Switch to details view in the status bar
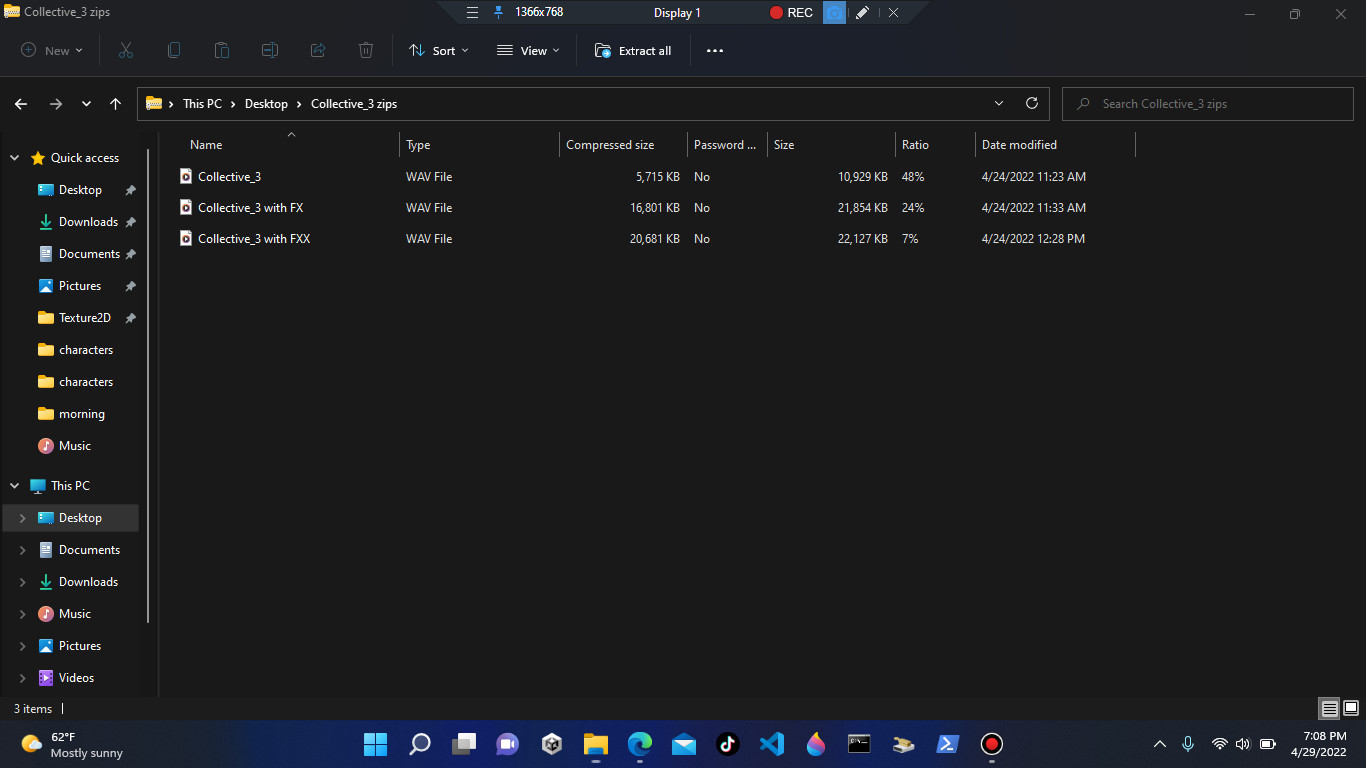The width and height of the screenshot is (1366, 768). (x=1329, y=708)
